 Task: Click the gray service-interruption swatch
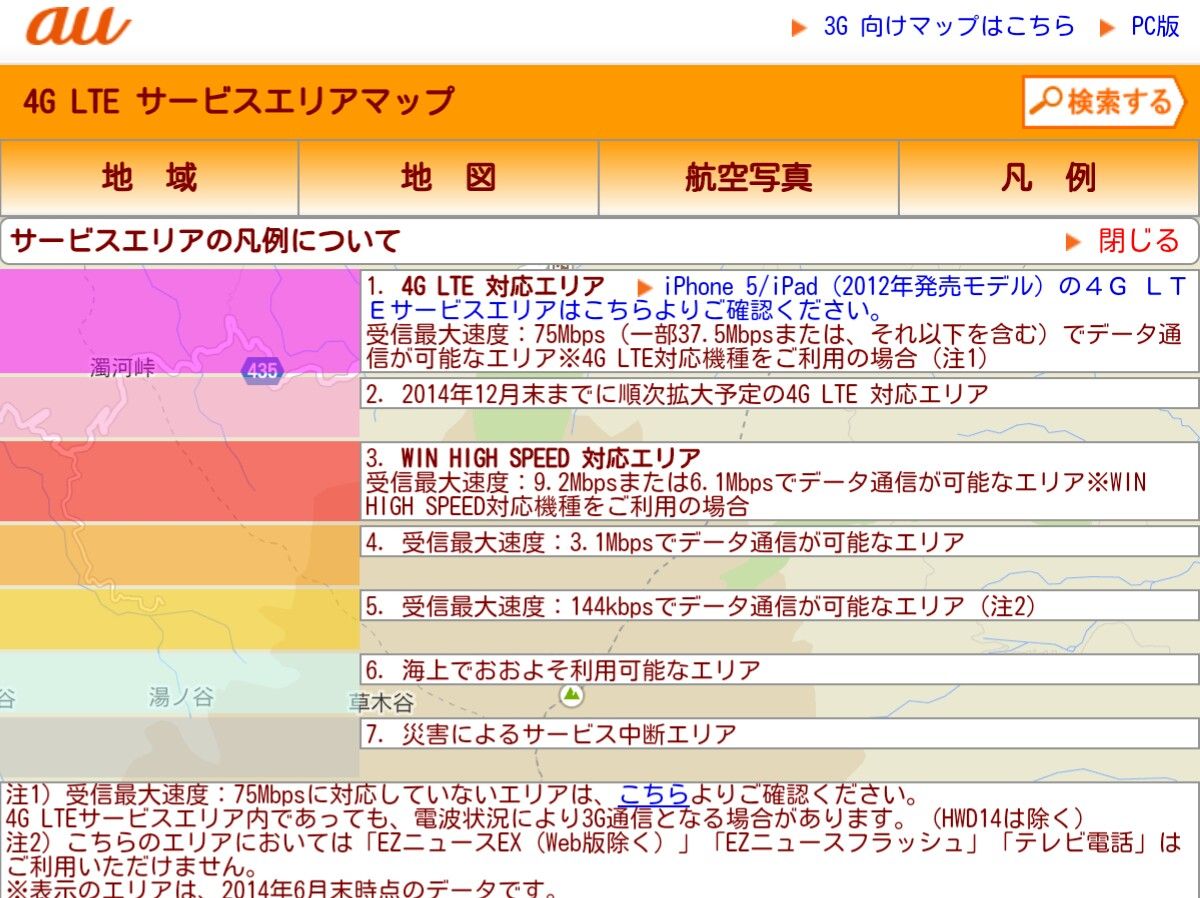point(180,747)
